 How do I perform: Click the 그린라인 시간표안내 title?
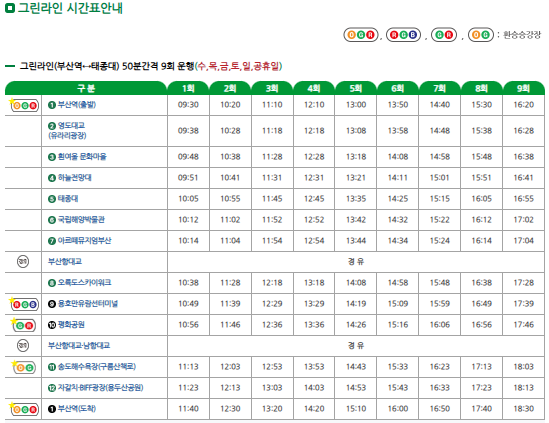(x=70, y=8)
